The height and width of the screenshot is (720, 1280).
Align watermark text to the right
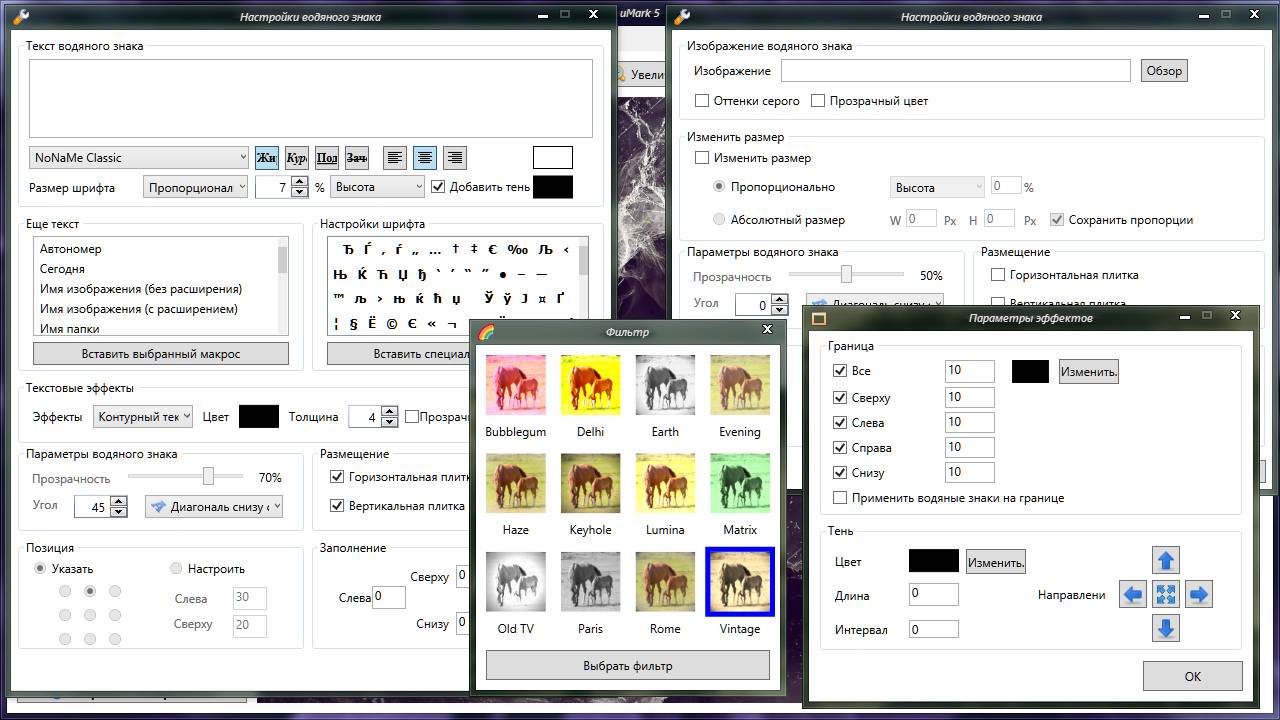tap(455, 158)
